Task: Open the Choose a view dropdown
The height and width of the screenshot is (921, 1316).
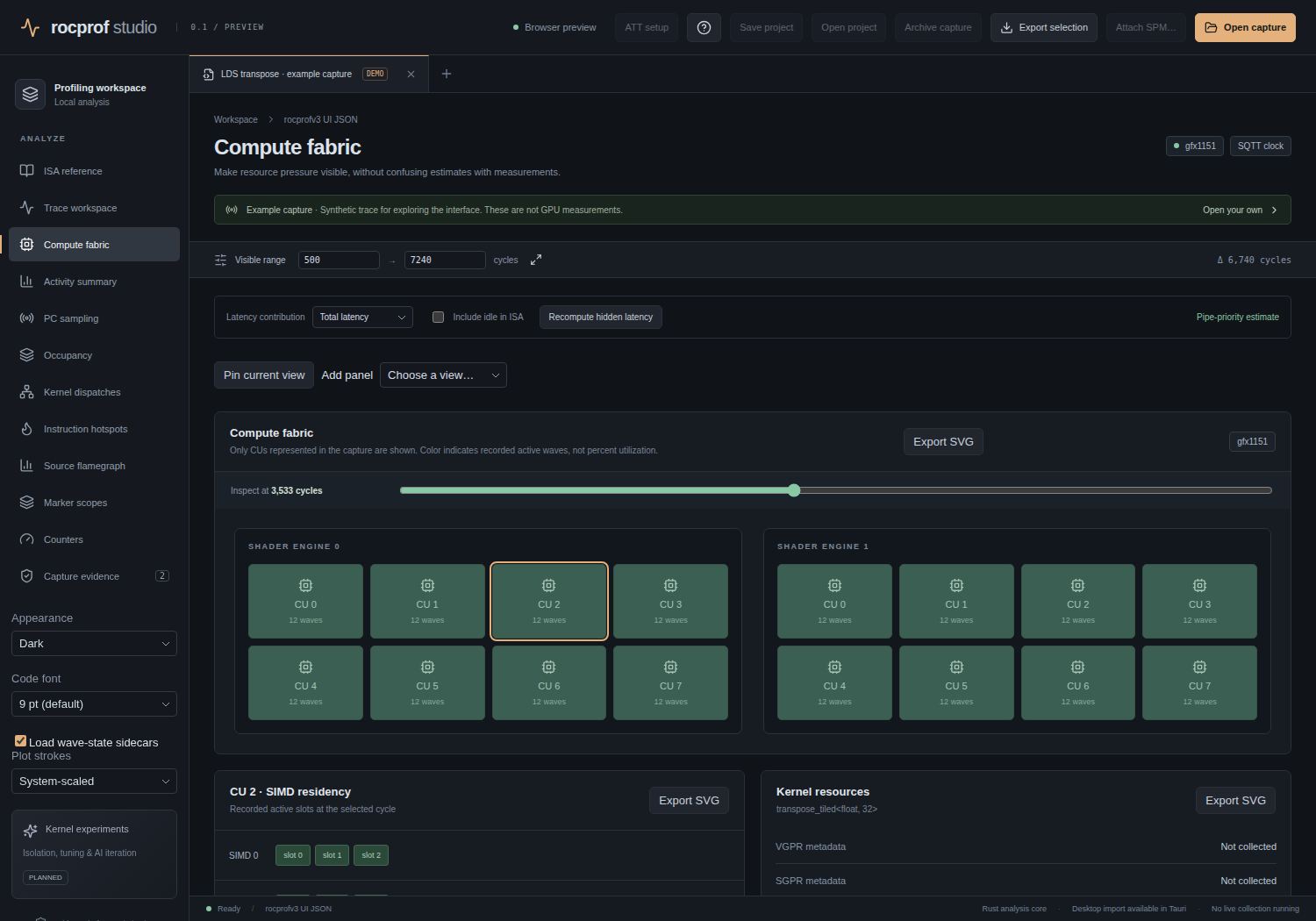Action: [x=443, y=375]
